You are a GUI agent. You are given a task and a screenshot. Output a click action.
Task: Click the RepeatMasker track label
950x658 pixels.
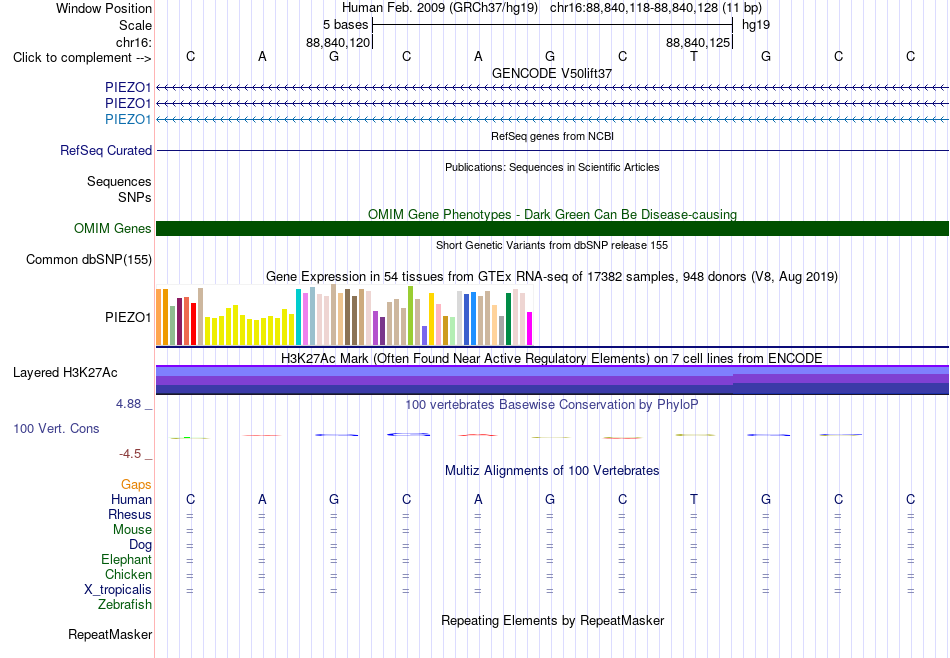[110, 635]
